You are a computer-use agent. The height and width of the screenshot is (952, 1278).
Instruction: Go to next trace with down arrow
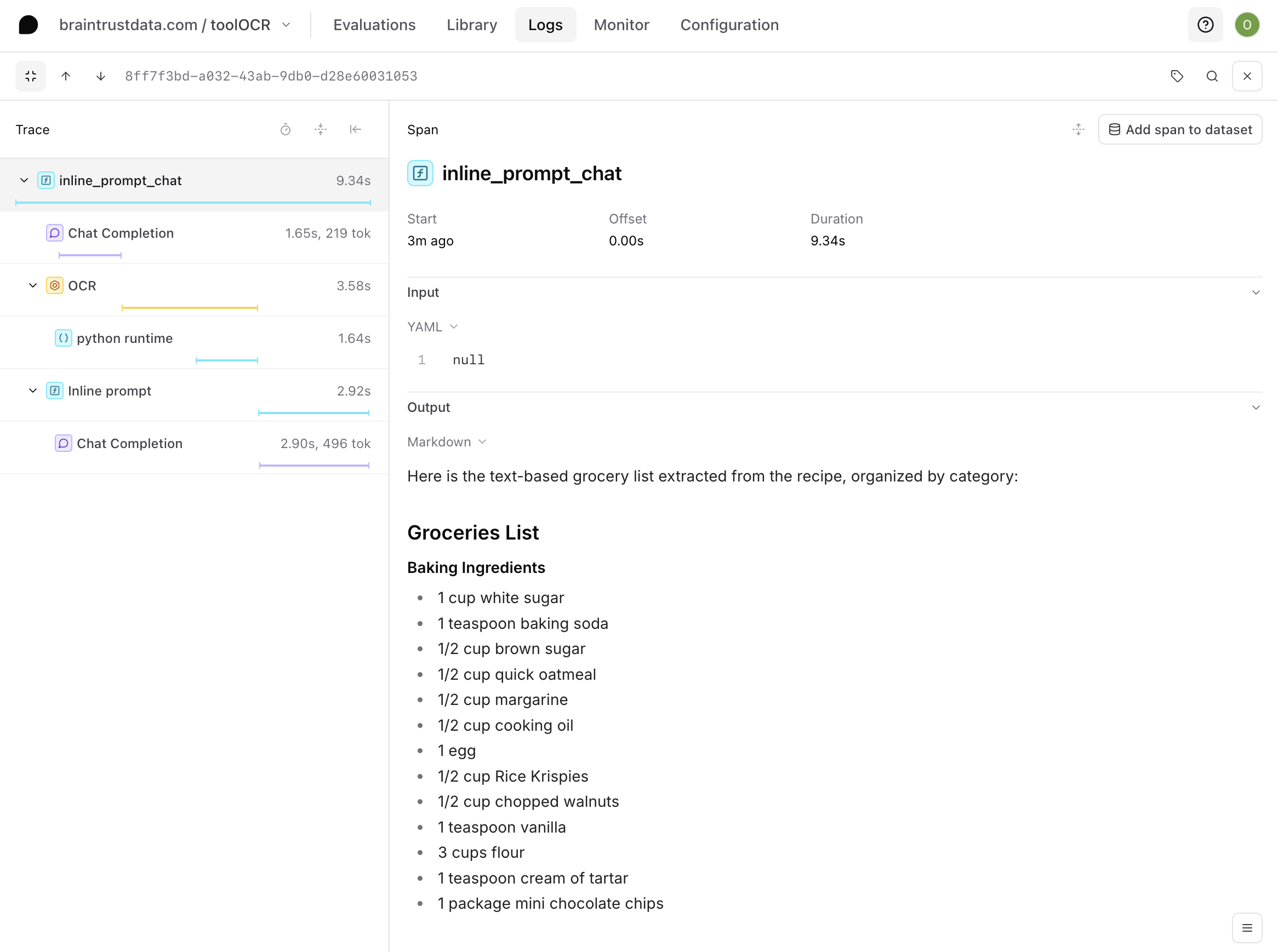[x=100, y=76]
